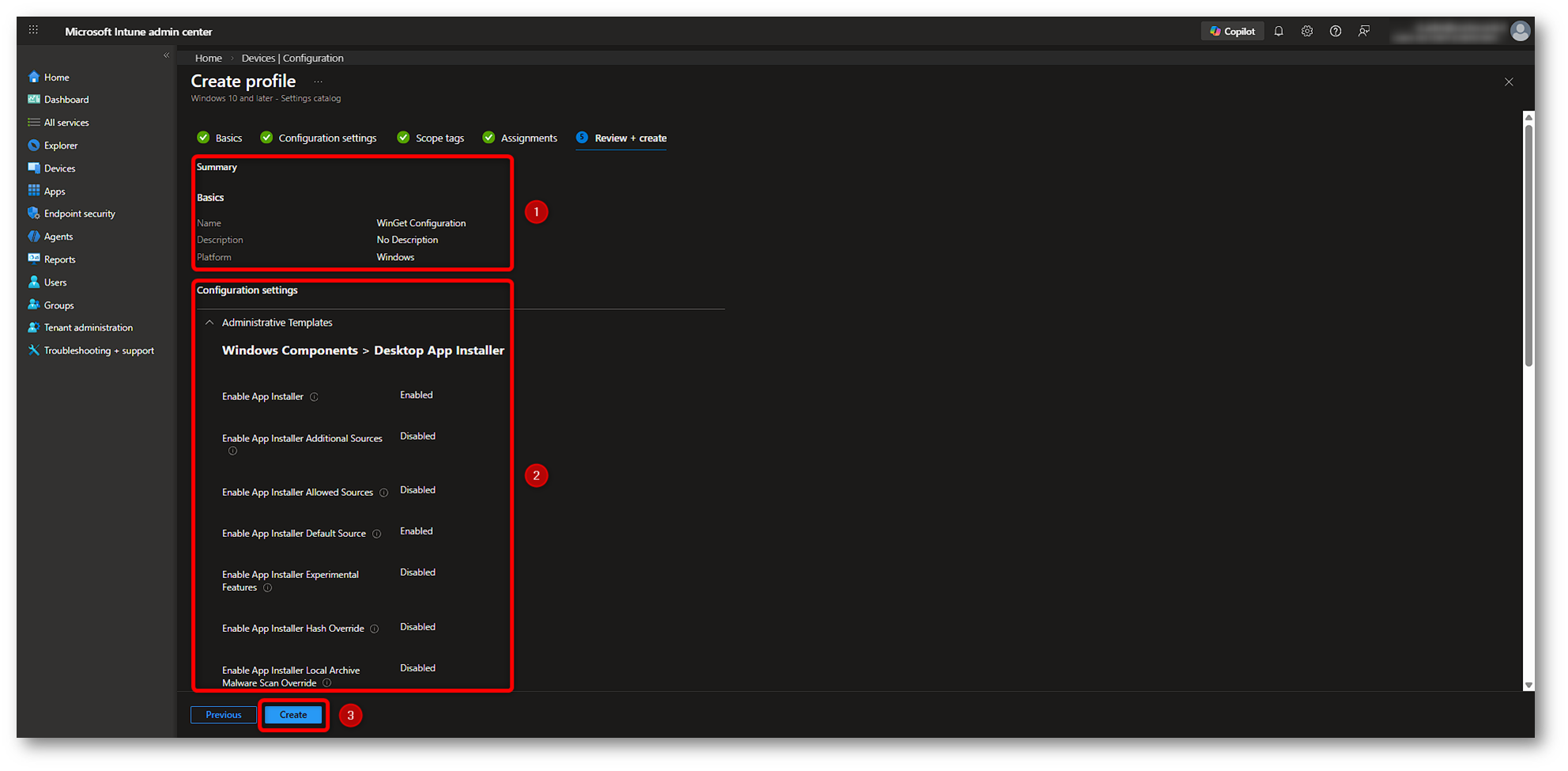Open the feedback icon in the header
1568x771 pixels.
pos(1364,32)
